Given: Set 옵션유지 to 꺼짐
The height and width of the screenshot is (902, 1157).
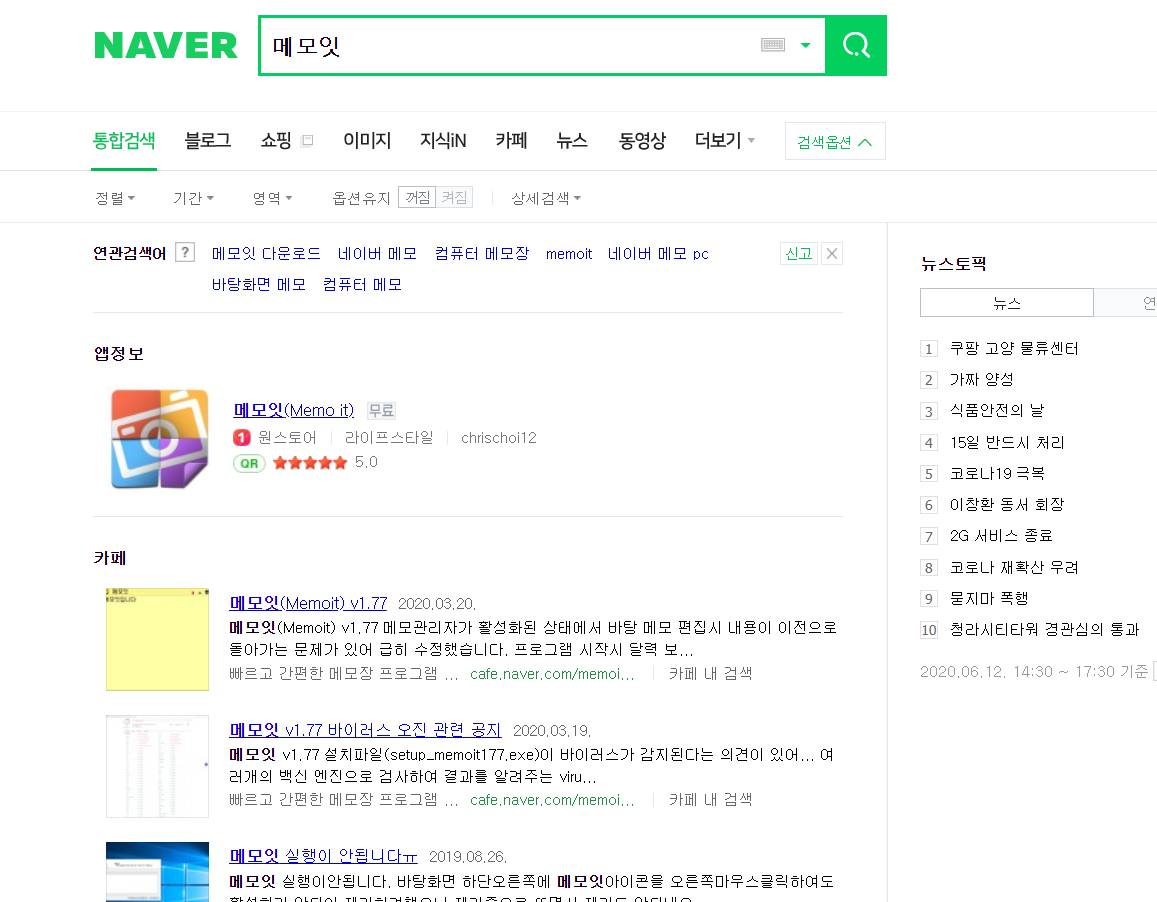Looking at the screenshot, I should pyautogui.click(x=417, y=197).
